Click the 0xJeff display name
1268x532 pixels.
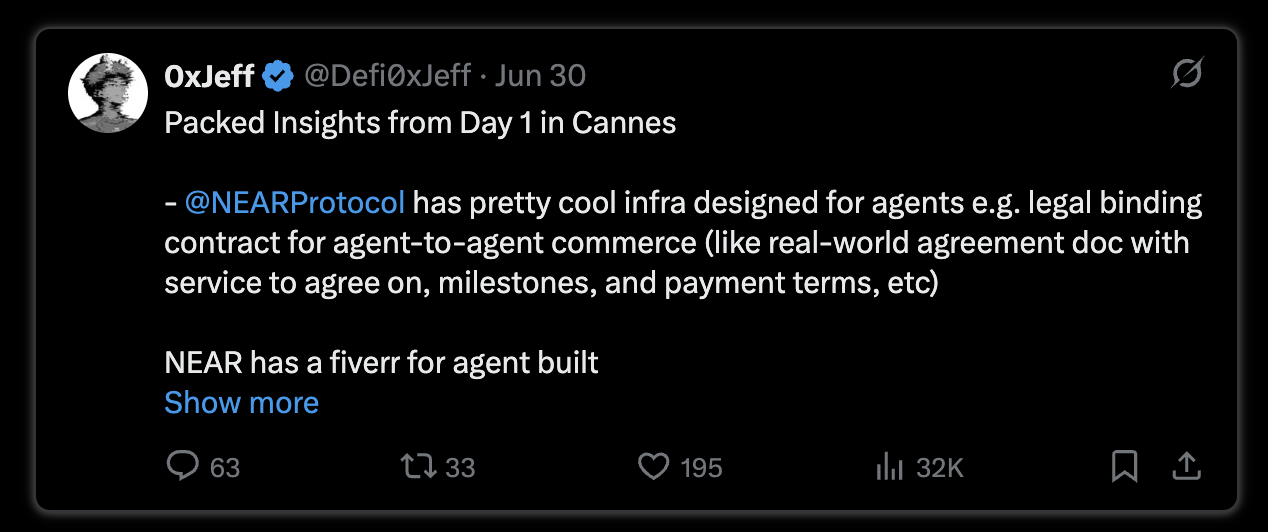pyautogui.click(x=209, y=76)
